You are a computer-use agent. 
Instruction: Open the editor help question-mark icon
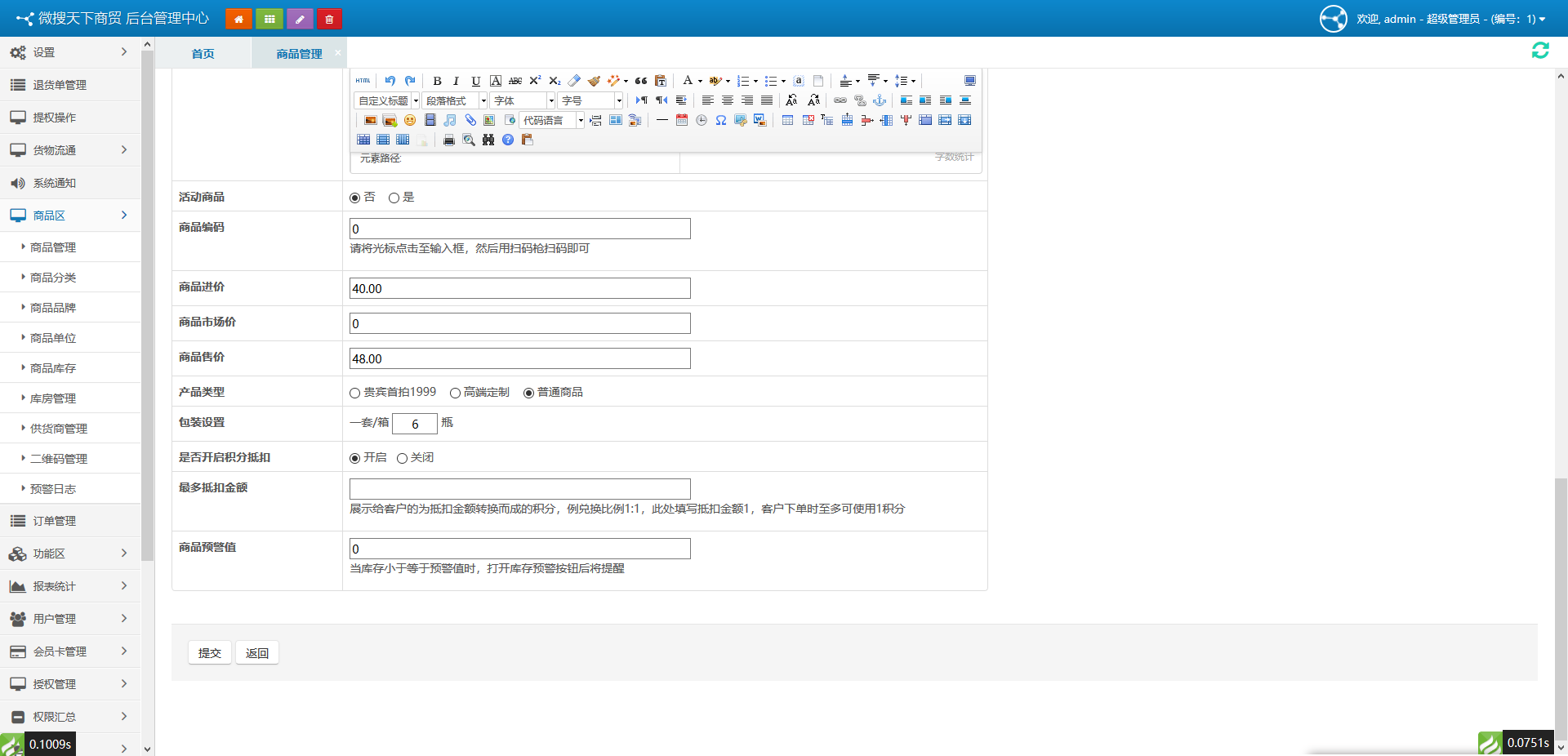click(x=508, y=140)
